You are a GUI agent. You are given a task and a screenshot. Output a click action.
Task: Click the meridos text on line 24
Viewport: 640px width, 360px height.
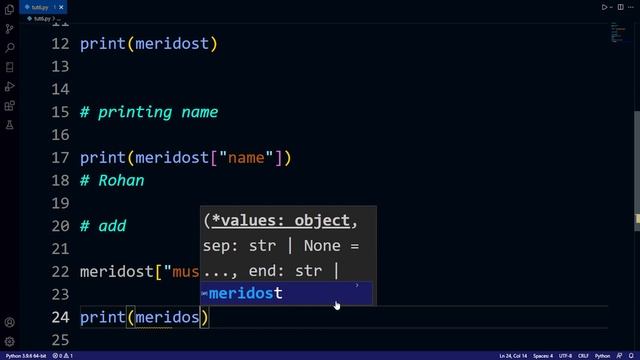pyautogui.click(x=167, y=317)
